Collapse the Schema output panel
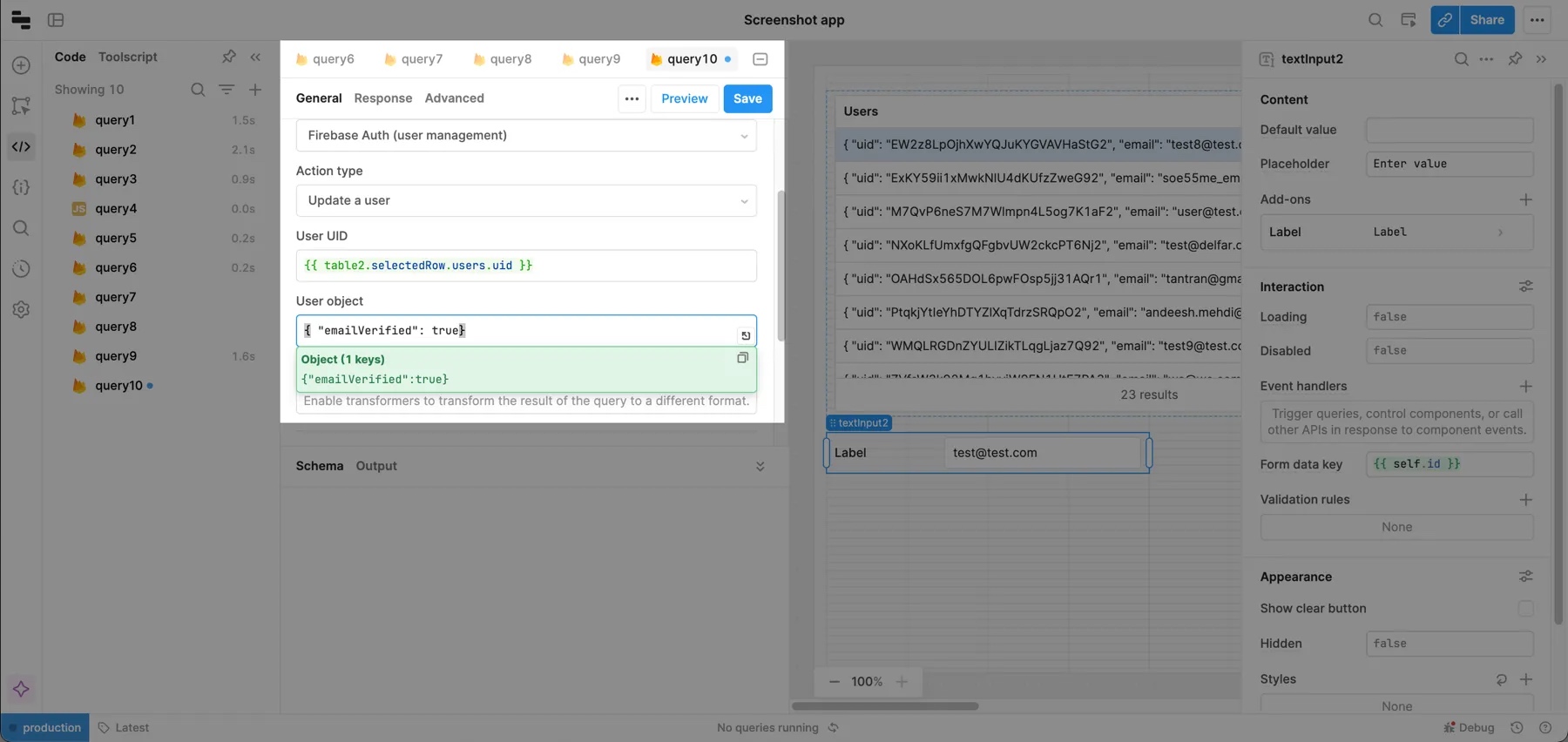The width and height of the screenshot is (1568, 742). (x=760, y=467)
